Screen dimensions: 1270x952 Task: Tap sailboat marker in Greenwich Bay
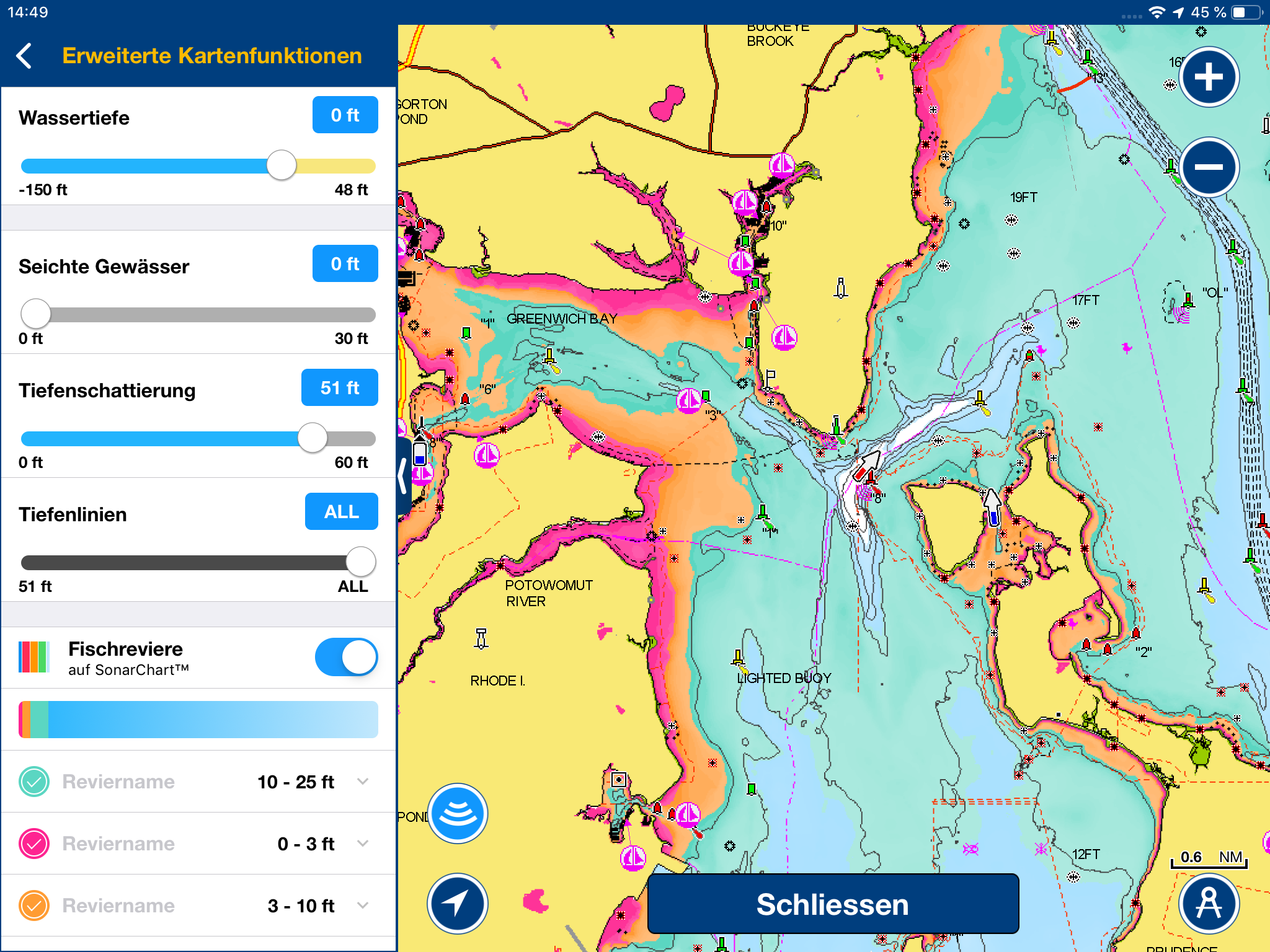[688, 401]
